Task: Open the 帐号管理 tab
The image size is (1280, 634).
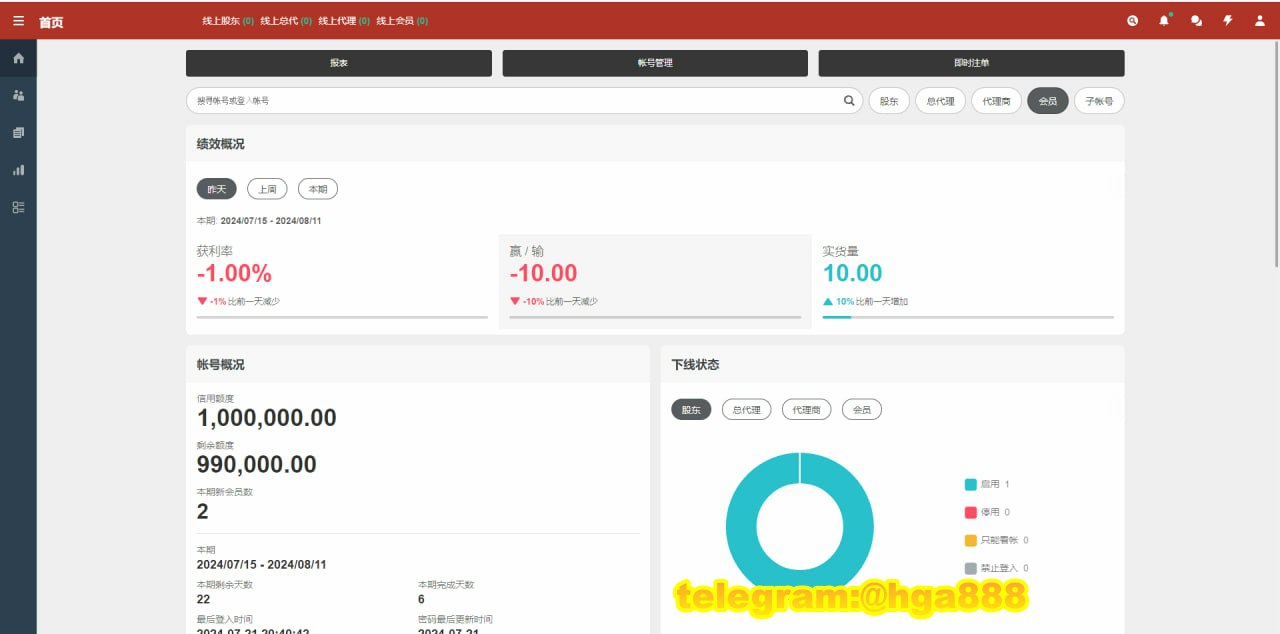Action: point(655,63)
